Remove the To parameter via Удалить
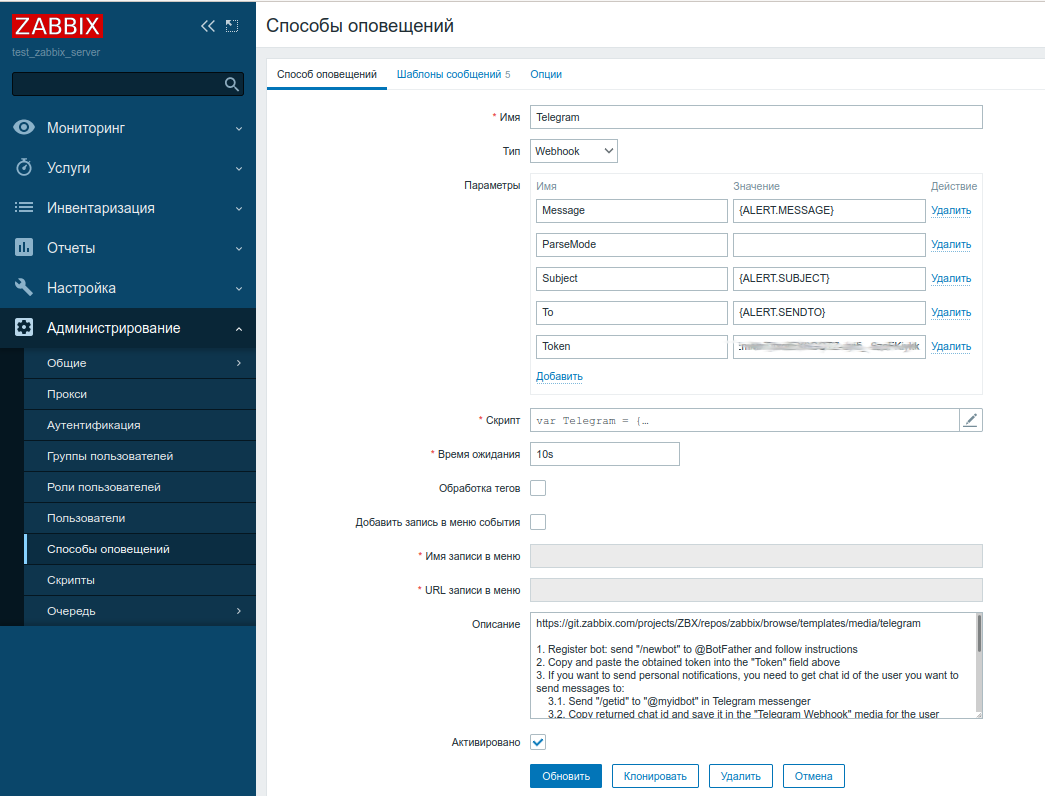 point(951,312)
